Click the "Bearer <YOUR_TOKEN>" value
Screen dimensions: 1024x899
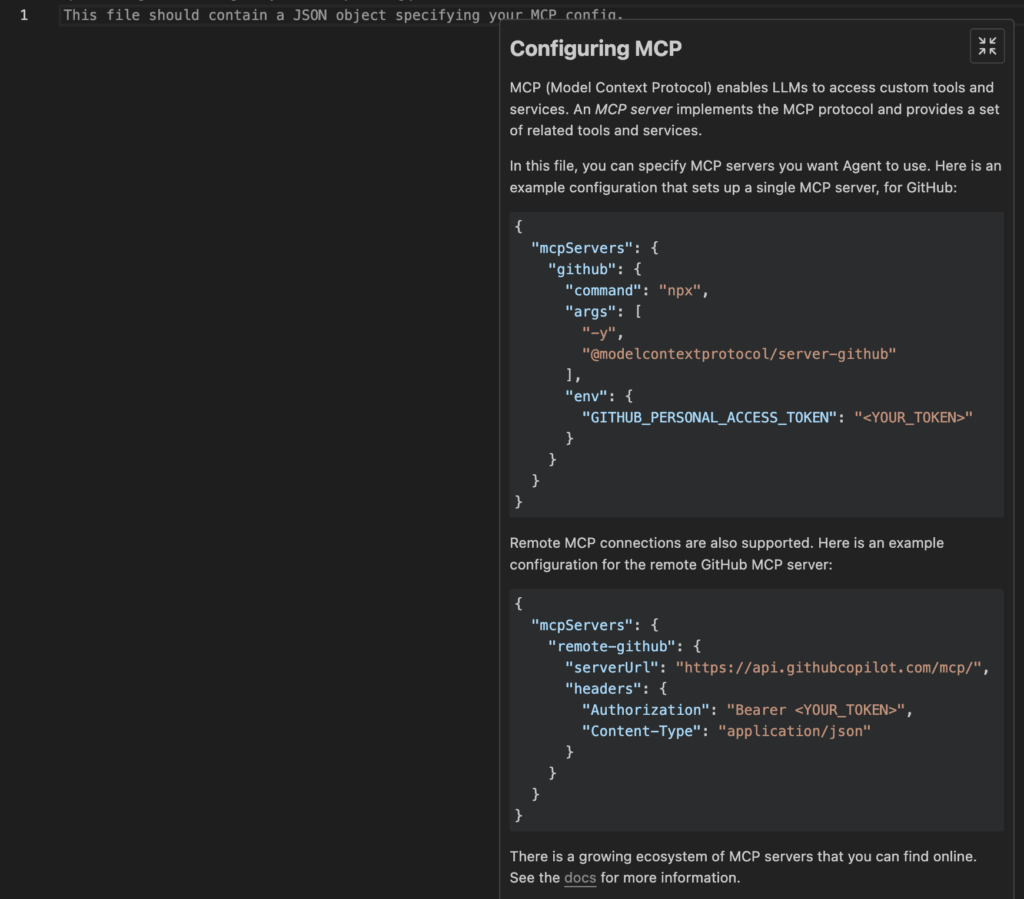[x=819, y=709]
